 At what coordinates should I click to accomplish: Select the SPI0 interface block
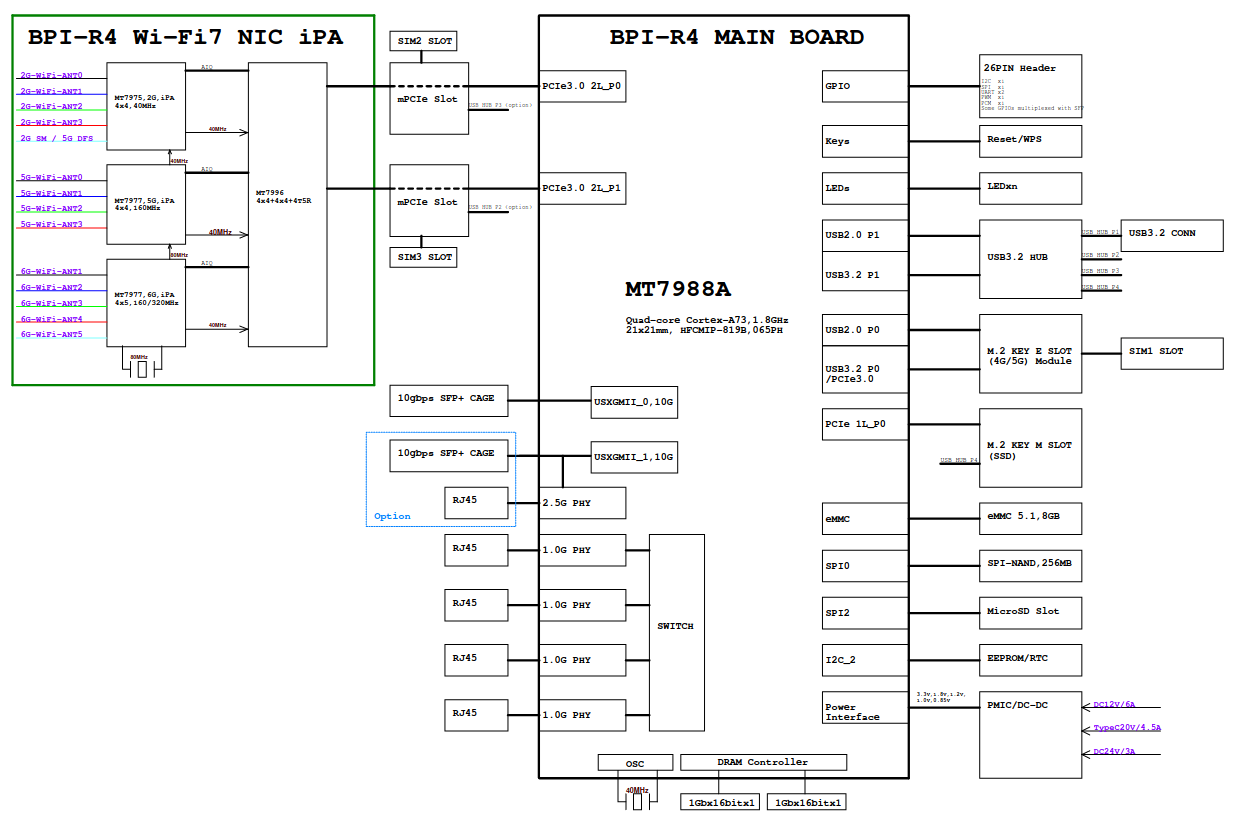pos(865,566)
